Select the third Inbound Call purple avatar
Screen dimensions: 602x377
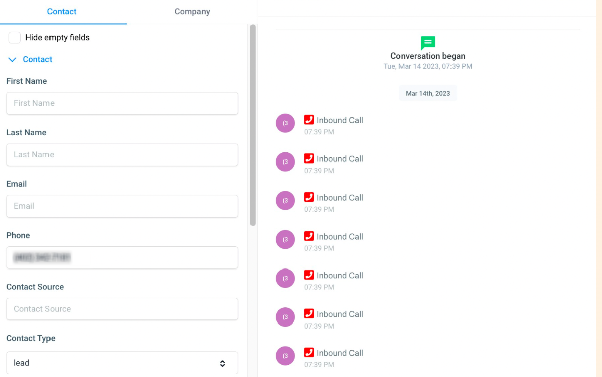click(285, 200)
